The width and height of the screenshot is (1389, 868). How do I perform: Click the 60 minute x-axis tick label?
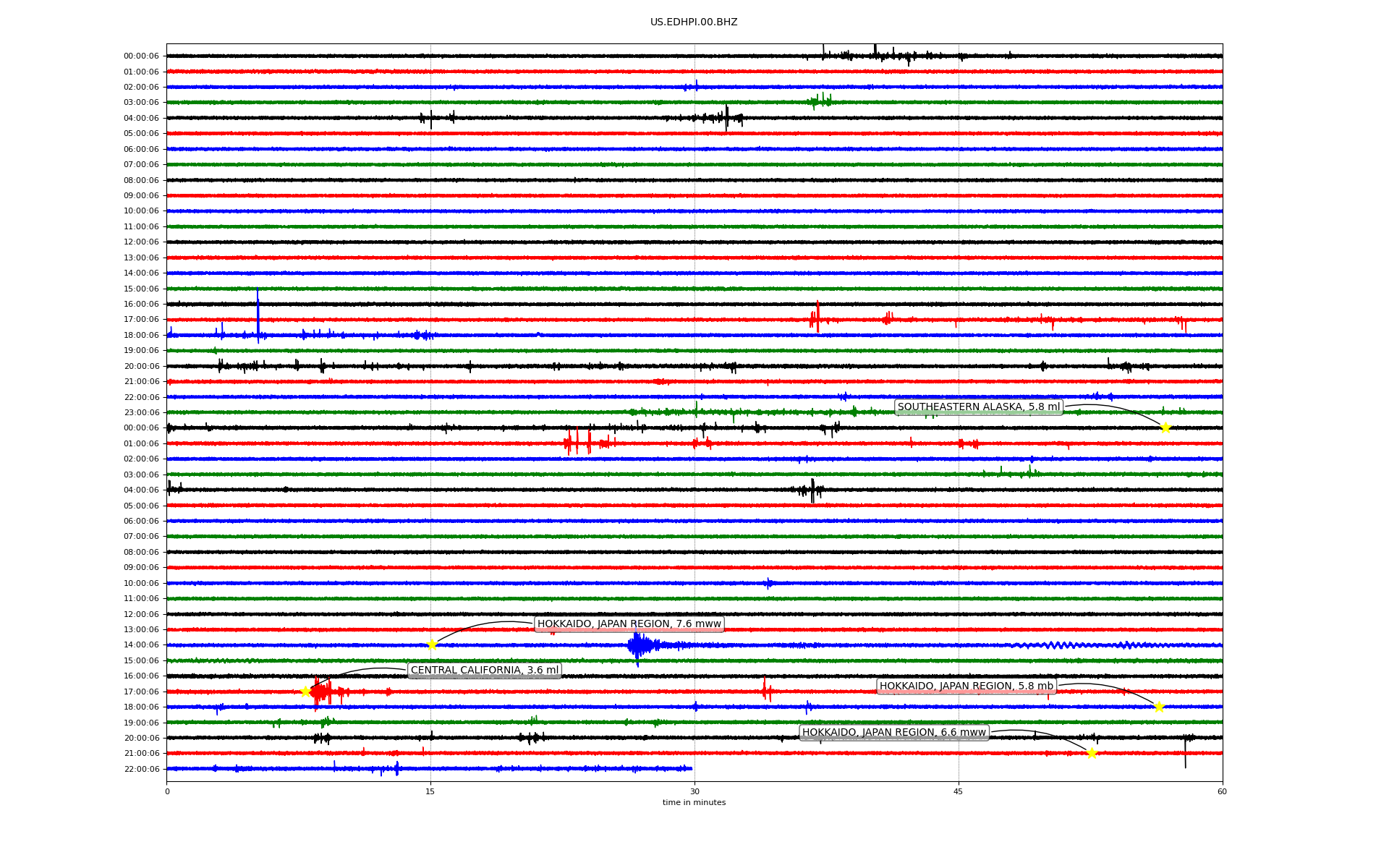[x=1222, y=791]
